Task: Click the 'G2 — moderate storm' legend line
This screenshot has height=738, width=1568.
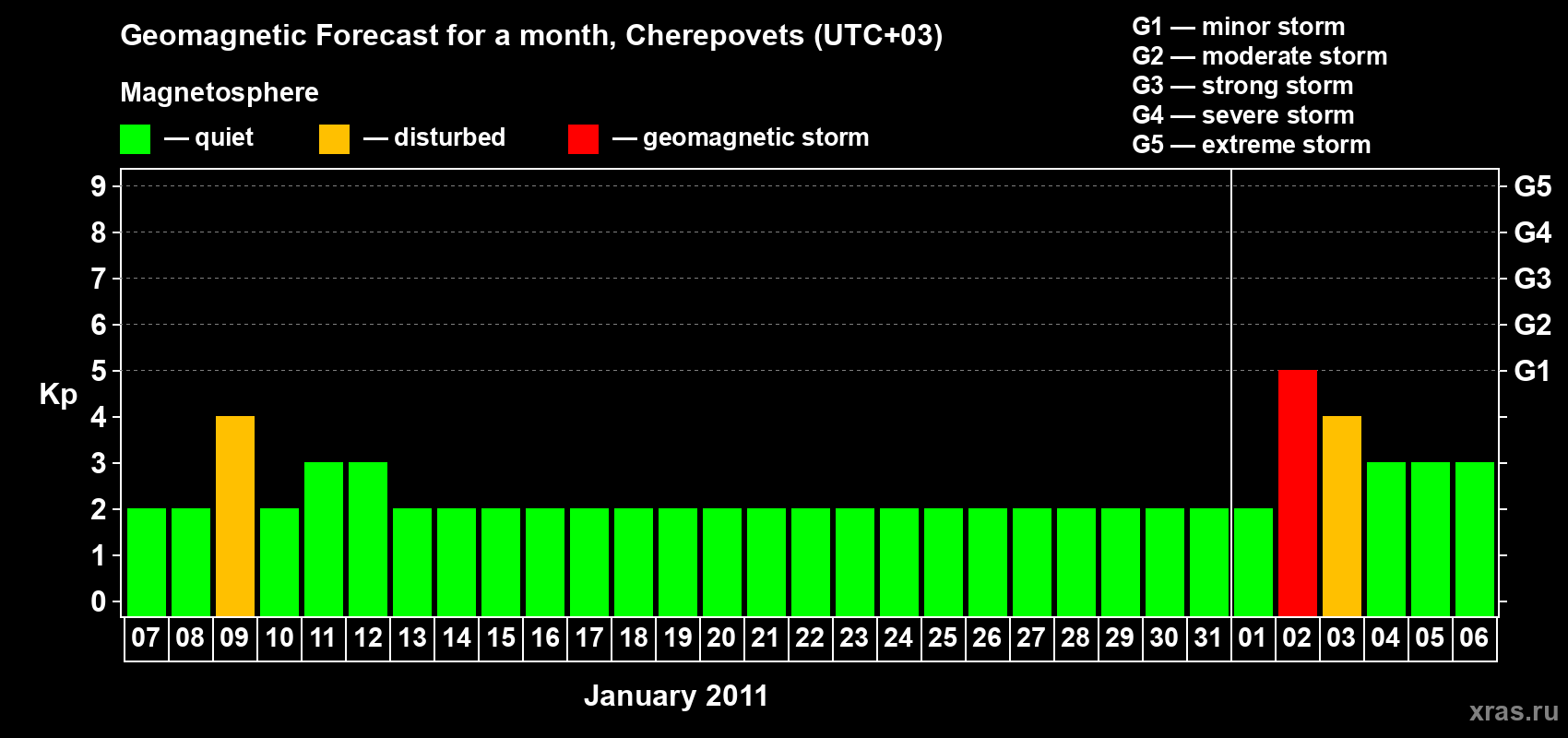Action: [1260, 56]
